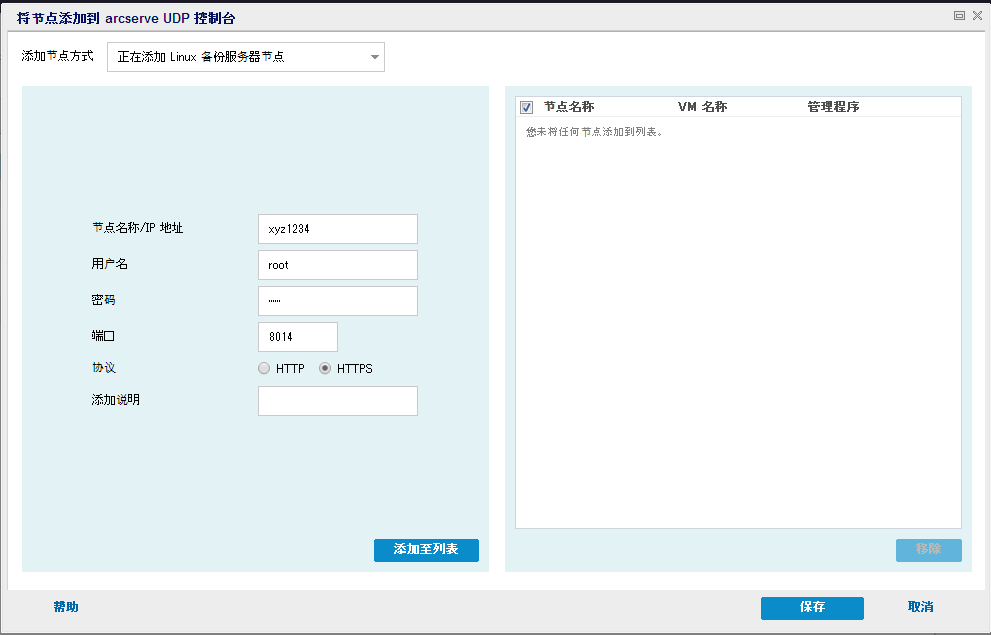The image size is (991, 635).
Task: Click the 用户名 field containing root
Action: click(337, 264)
